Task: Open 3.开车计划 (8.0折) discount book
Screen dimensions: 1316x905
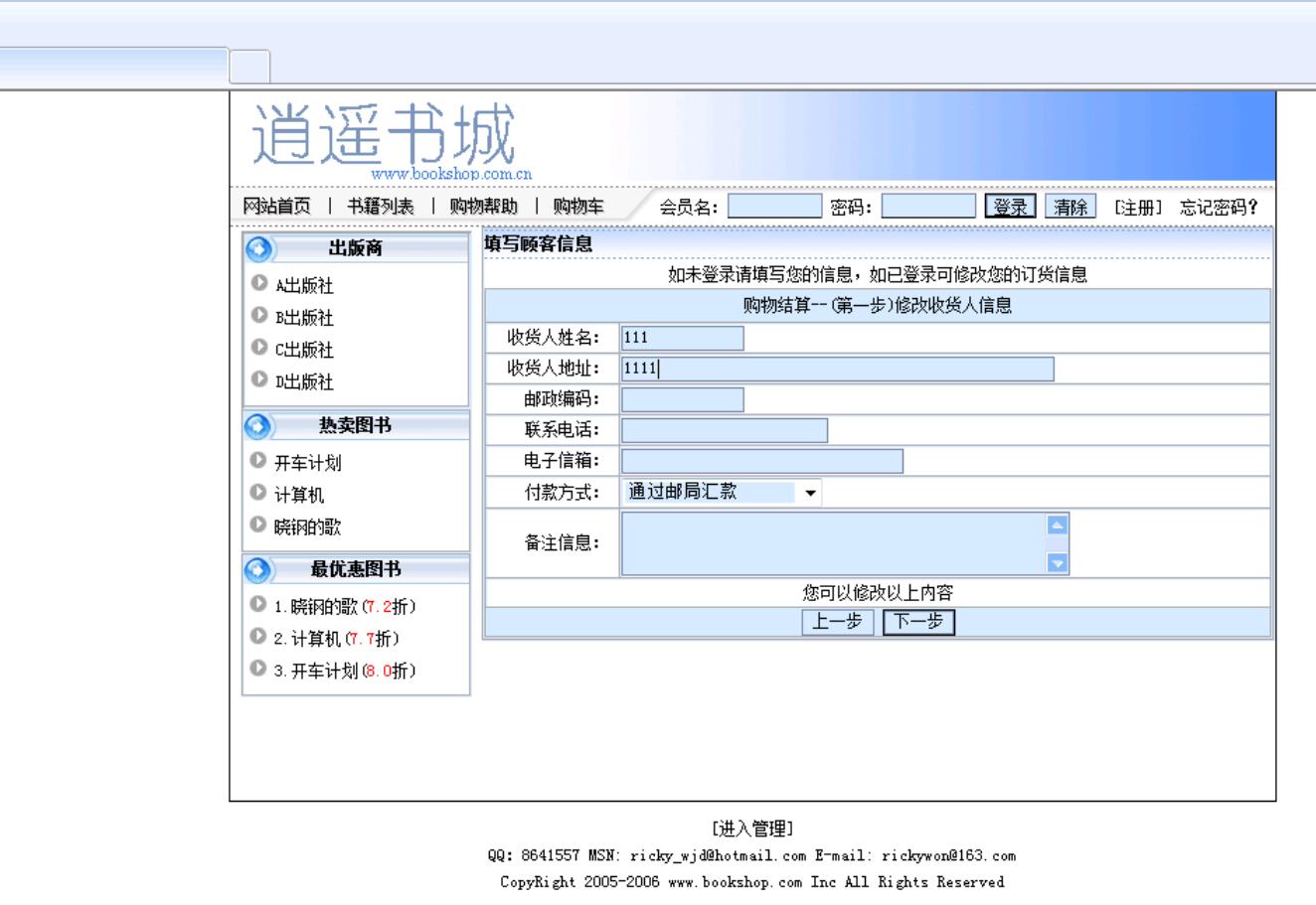Action: click(345, 671)
